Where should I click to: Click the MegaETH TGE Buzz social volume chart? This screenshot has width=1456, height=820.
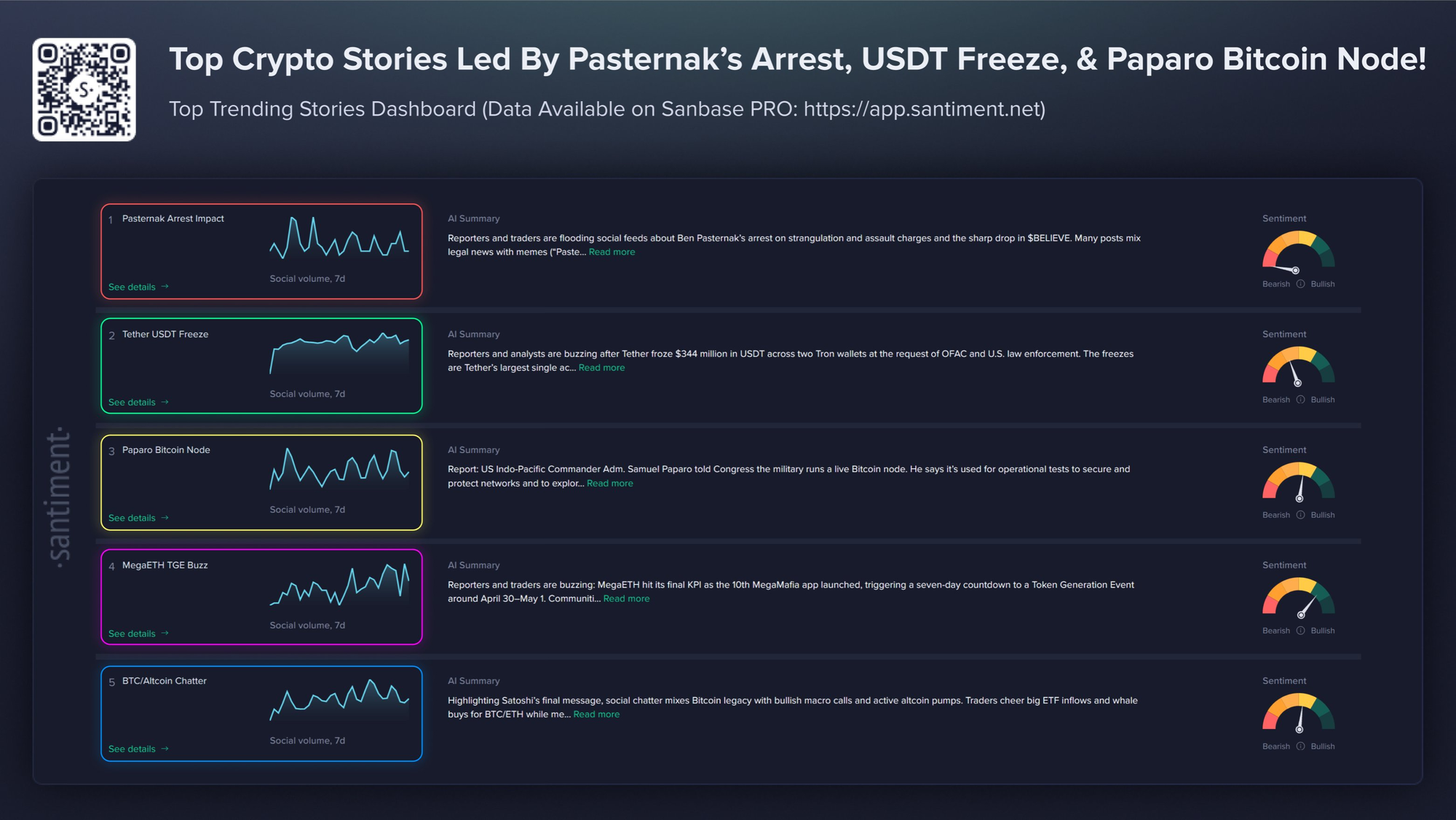[x=339, y=585]
